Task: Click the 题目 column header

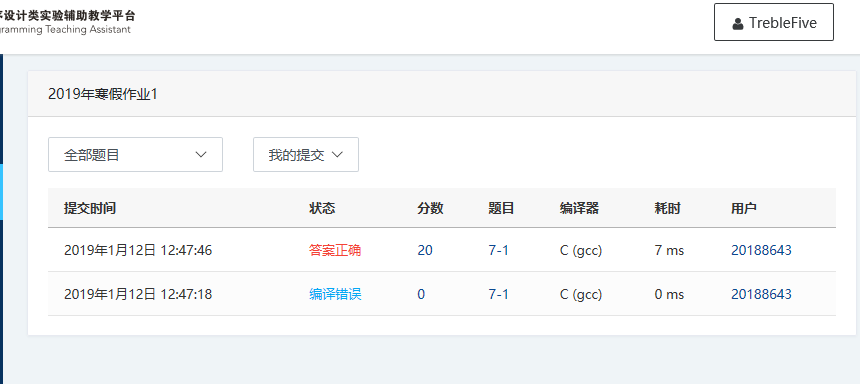Action: point(501,208)
